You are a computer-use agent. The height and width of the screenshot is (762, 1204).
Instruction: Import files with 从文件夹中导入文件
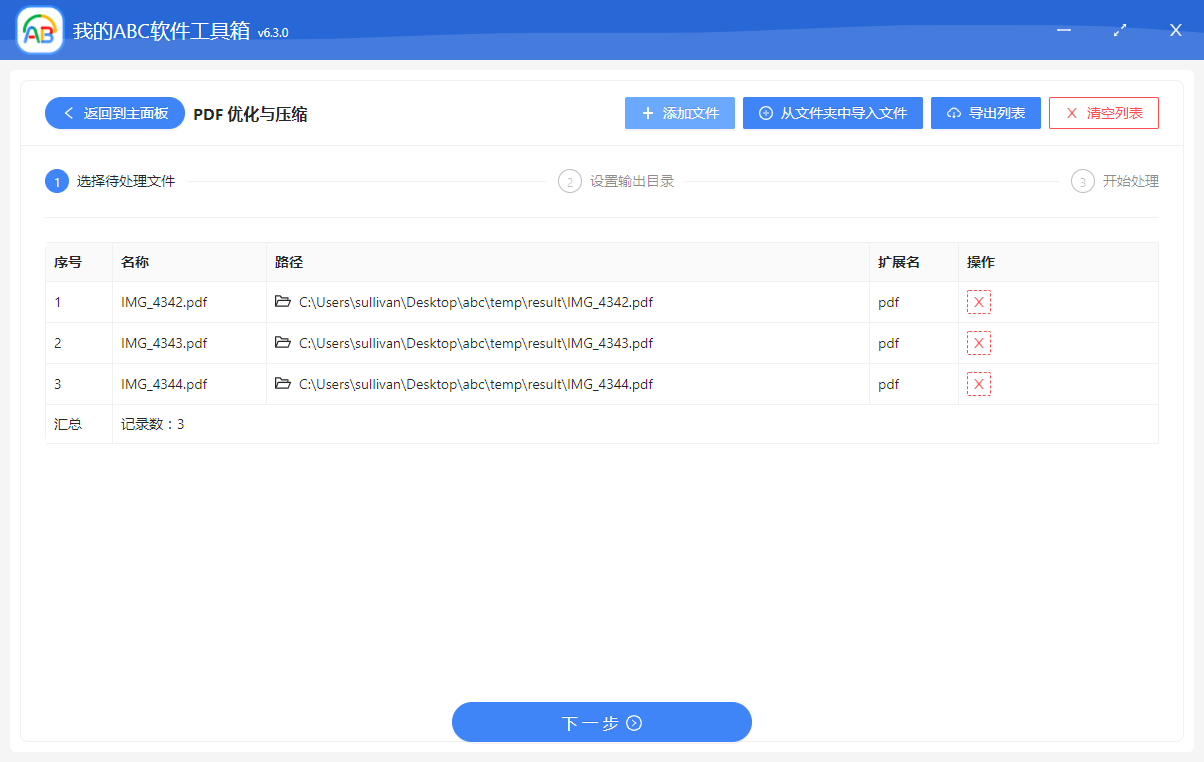(x=833, y=113)
